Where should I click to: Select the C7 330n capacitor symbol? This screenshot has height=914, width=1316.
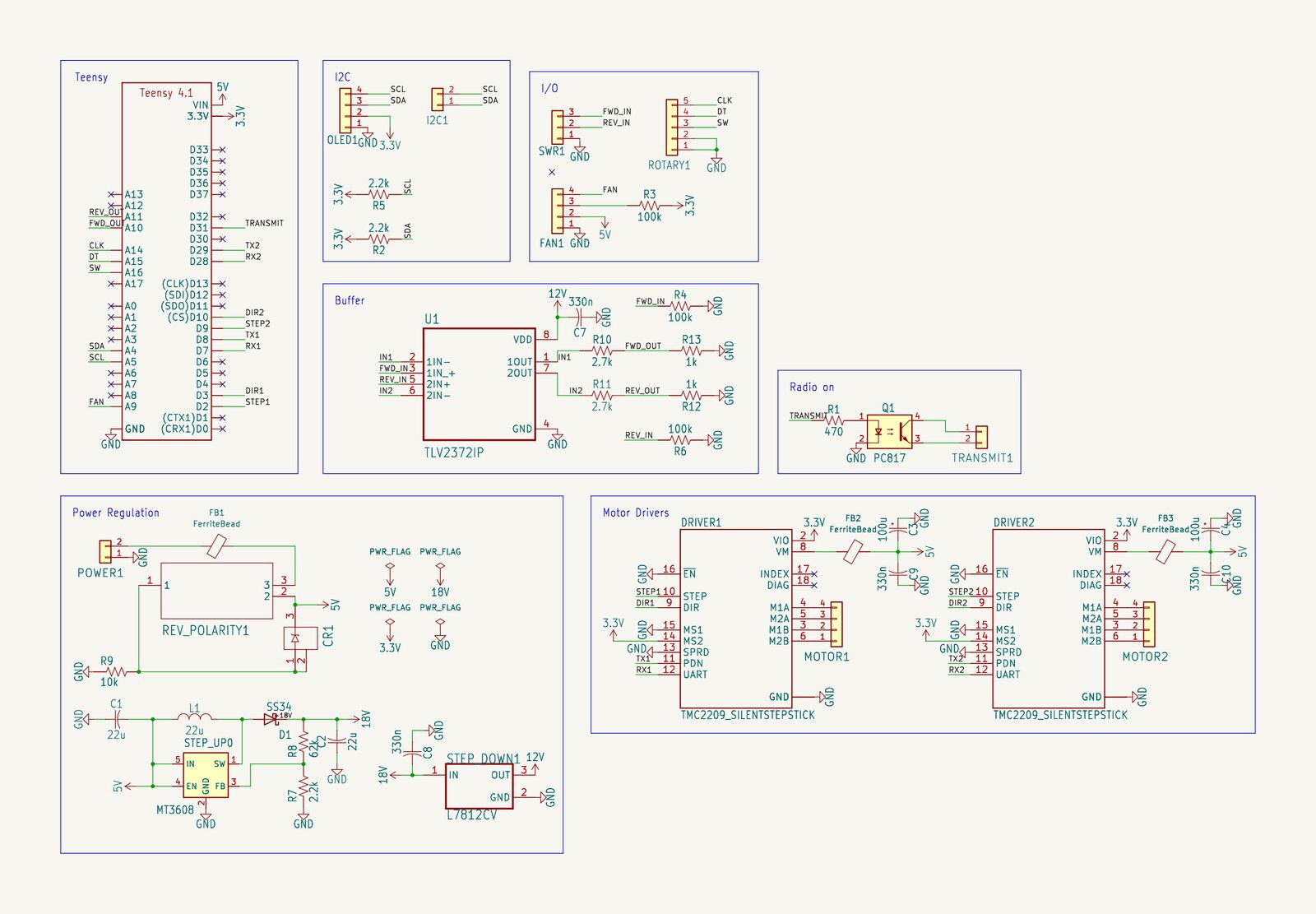(x=580, y=317)
